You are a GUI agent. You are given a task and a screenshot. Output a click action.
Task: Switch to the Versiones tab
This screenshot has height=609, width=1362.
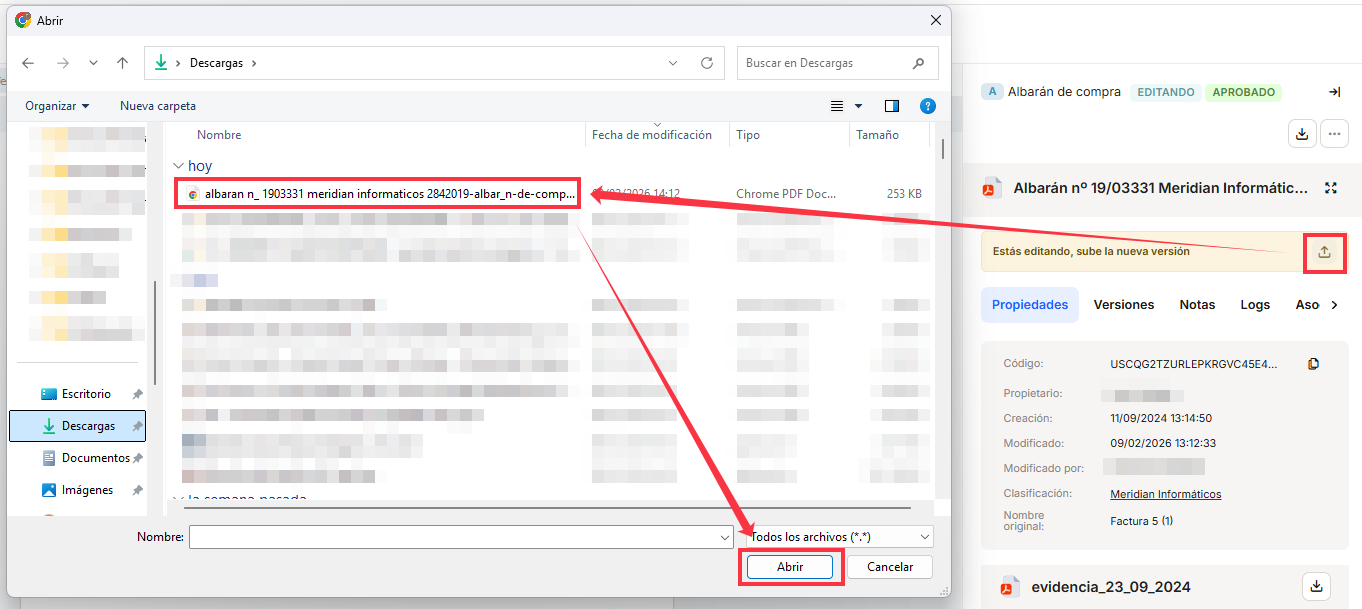click(1123, 305)
